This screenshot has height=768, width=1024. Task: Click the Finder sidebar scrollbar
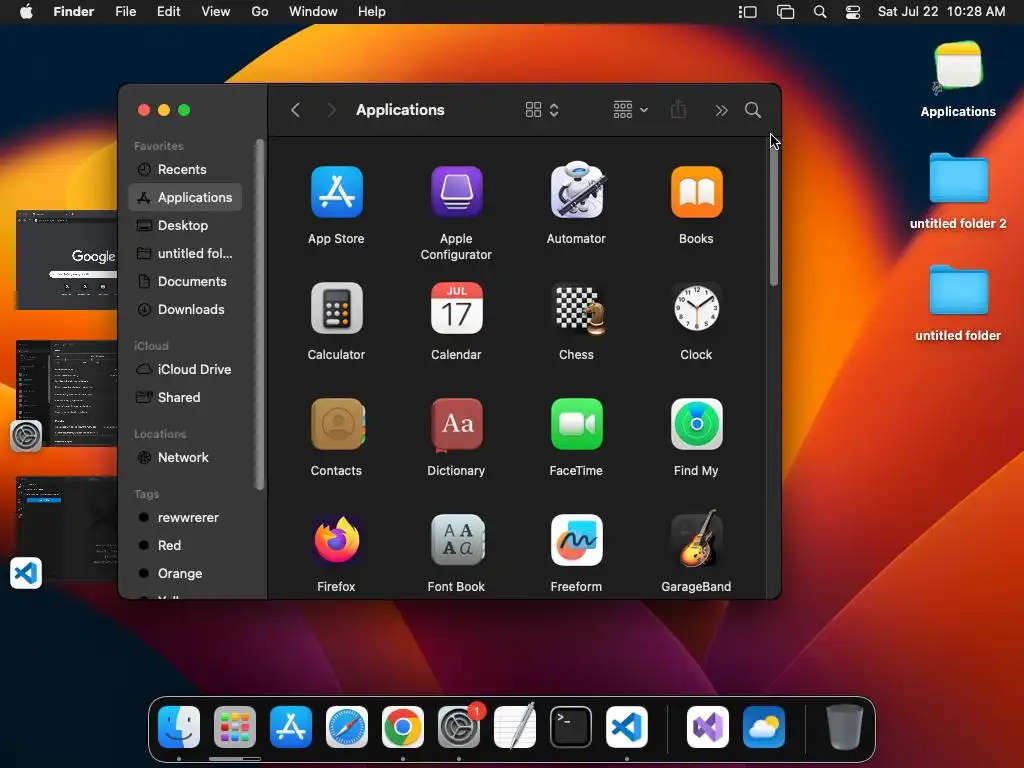[259, 313]
